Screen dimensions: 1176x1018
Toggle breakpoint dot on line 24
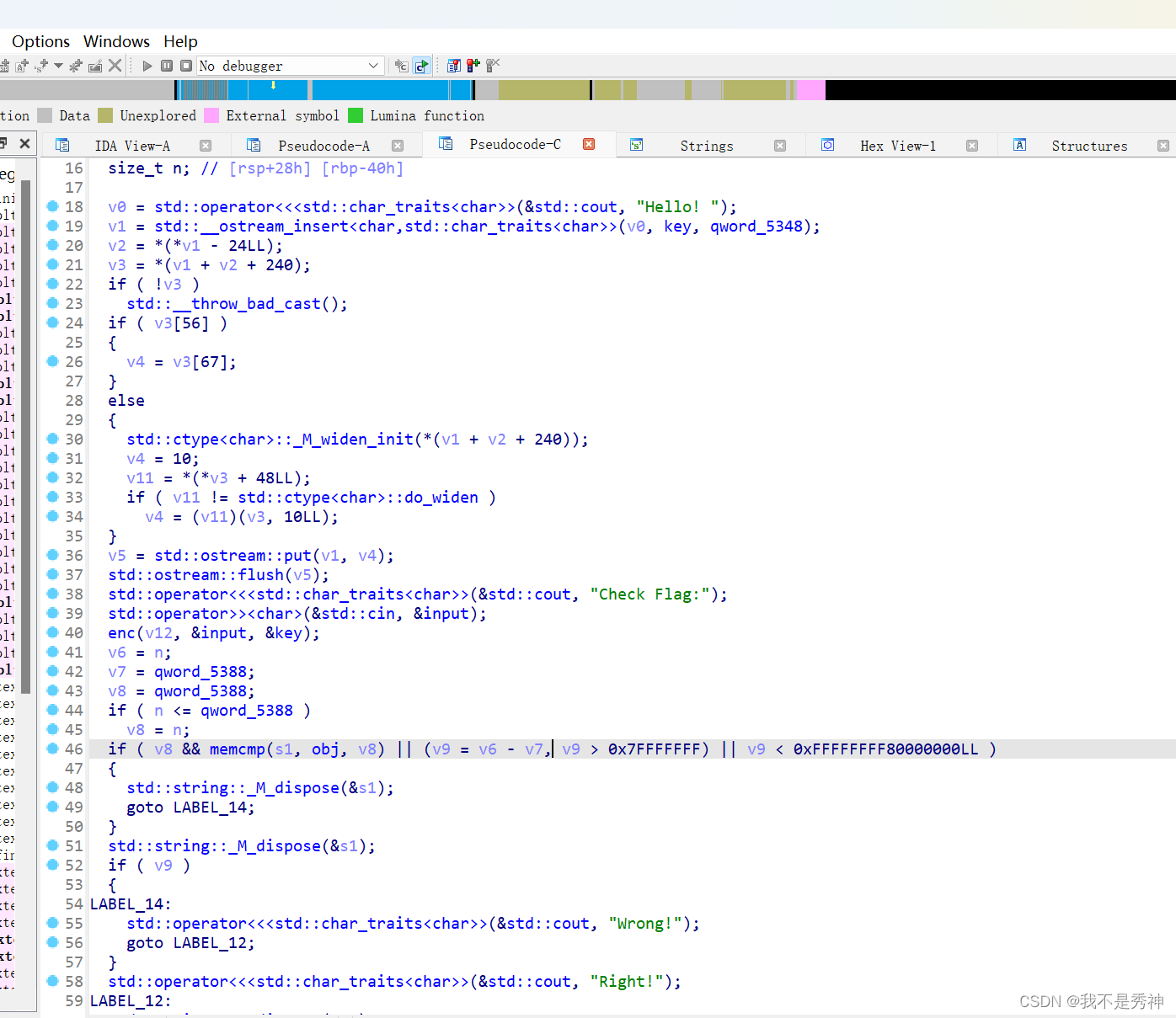52,322
